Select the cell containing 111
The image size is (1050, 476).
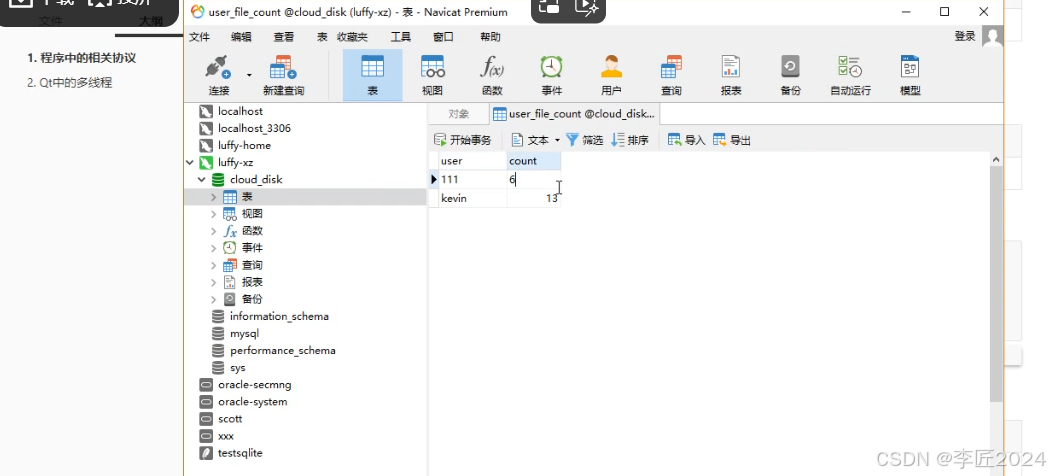point(473,179)
